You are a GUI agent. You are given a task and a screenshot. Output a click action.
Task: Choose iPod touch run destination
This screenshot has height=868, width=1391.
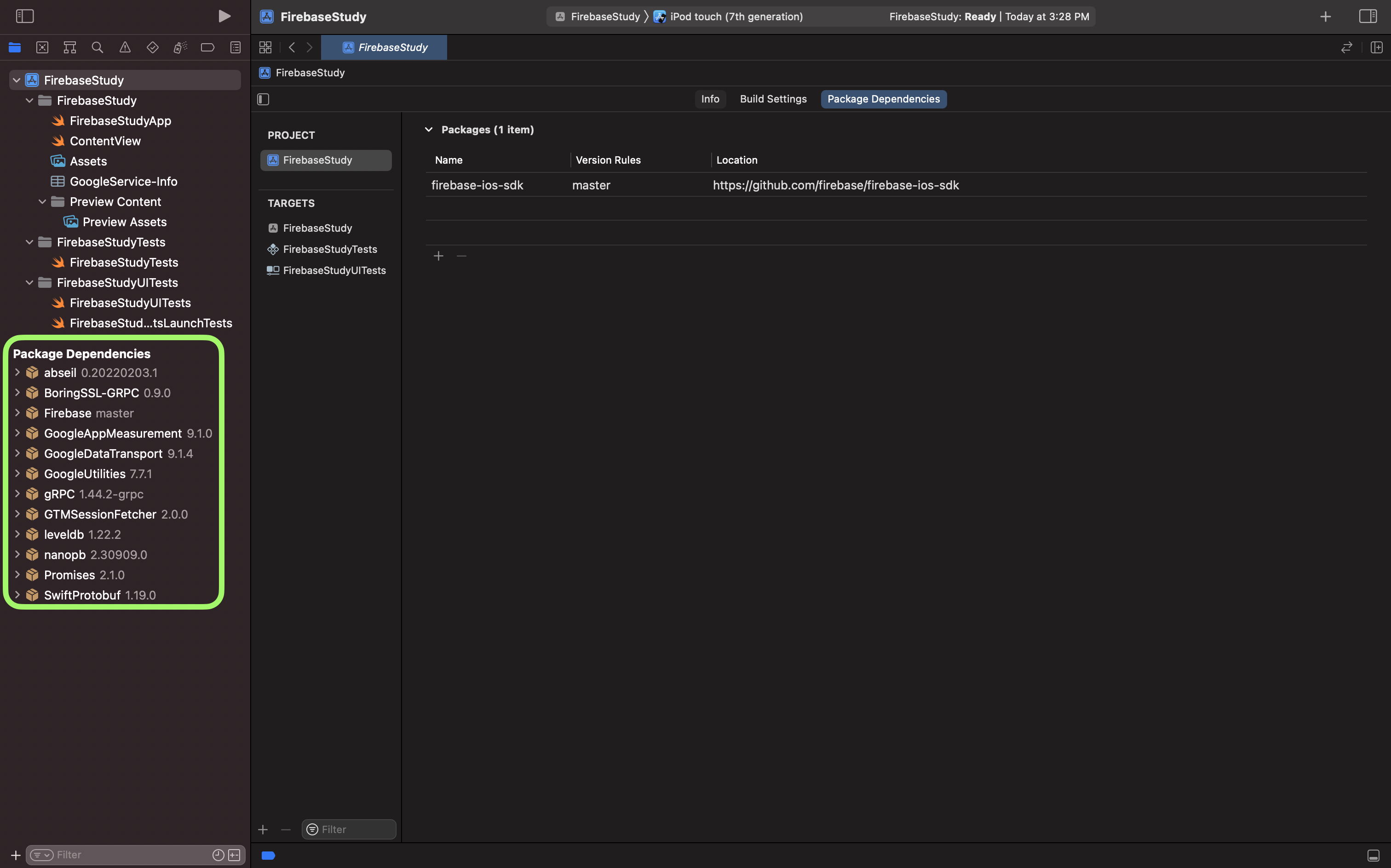tap(728, 16)
